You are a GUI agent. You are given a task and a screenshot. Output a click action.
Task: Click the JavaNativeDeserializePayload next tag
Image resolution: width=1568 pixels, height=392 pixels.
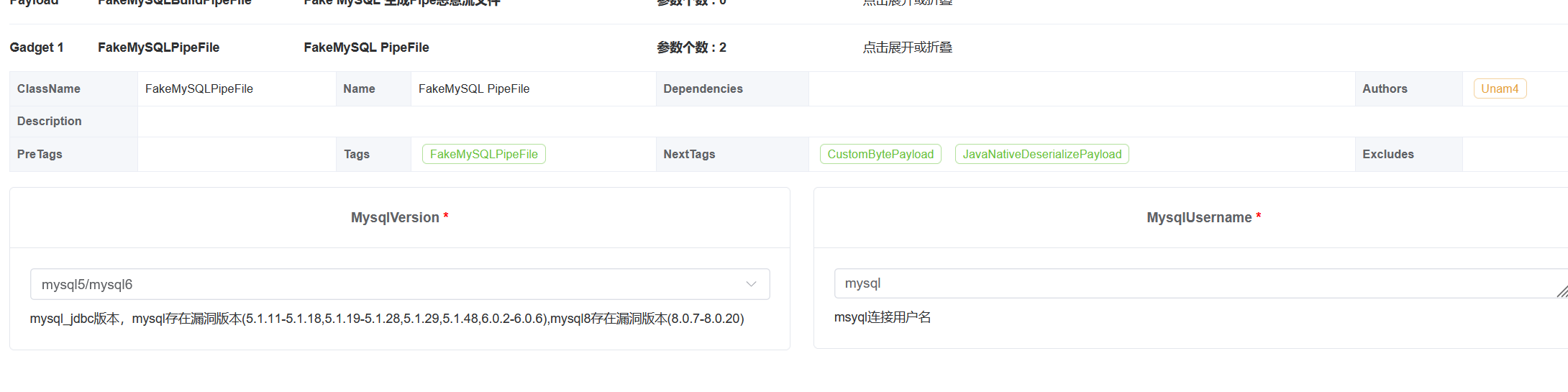coord(1041,154)
